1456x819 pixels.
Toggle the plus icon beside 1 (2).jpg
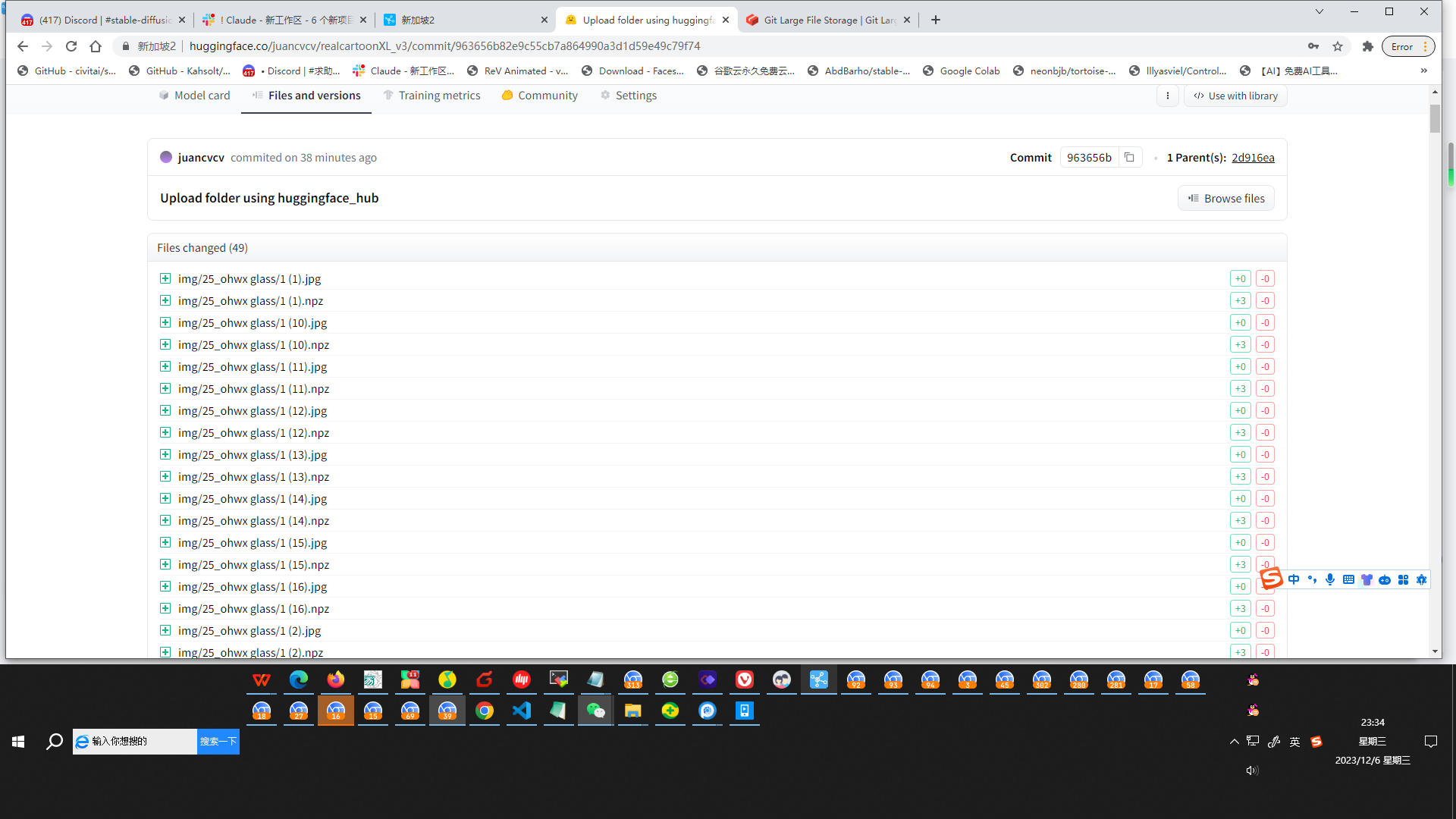(x=165, y=630)
